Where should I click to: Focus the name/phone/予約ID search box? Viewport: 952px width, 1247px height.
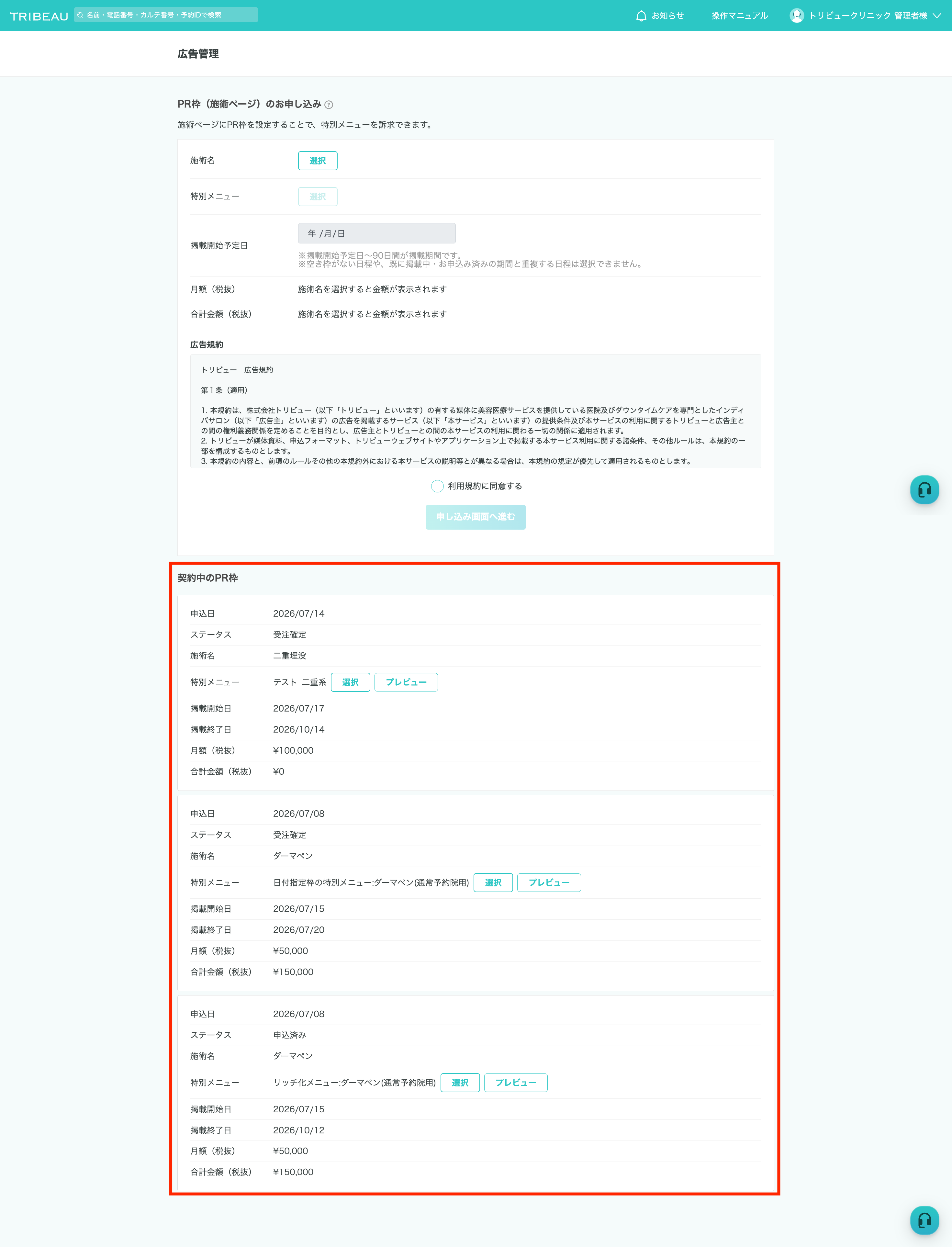click(166, 15)
